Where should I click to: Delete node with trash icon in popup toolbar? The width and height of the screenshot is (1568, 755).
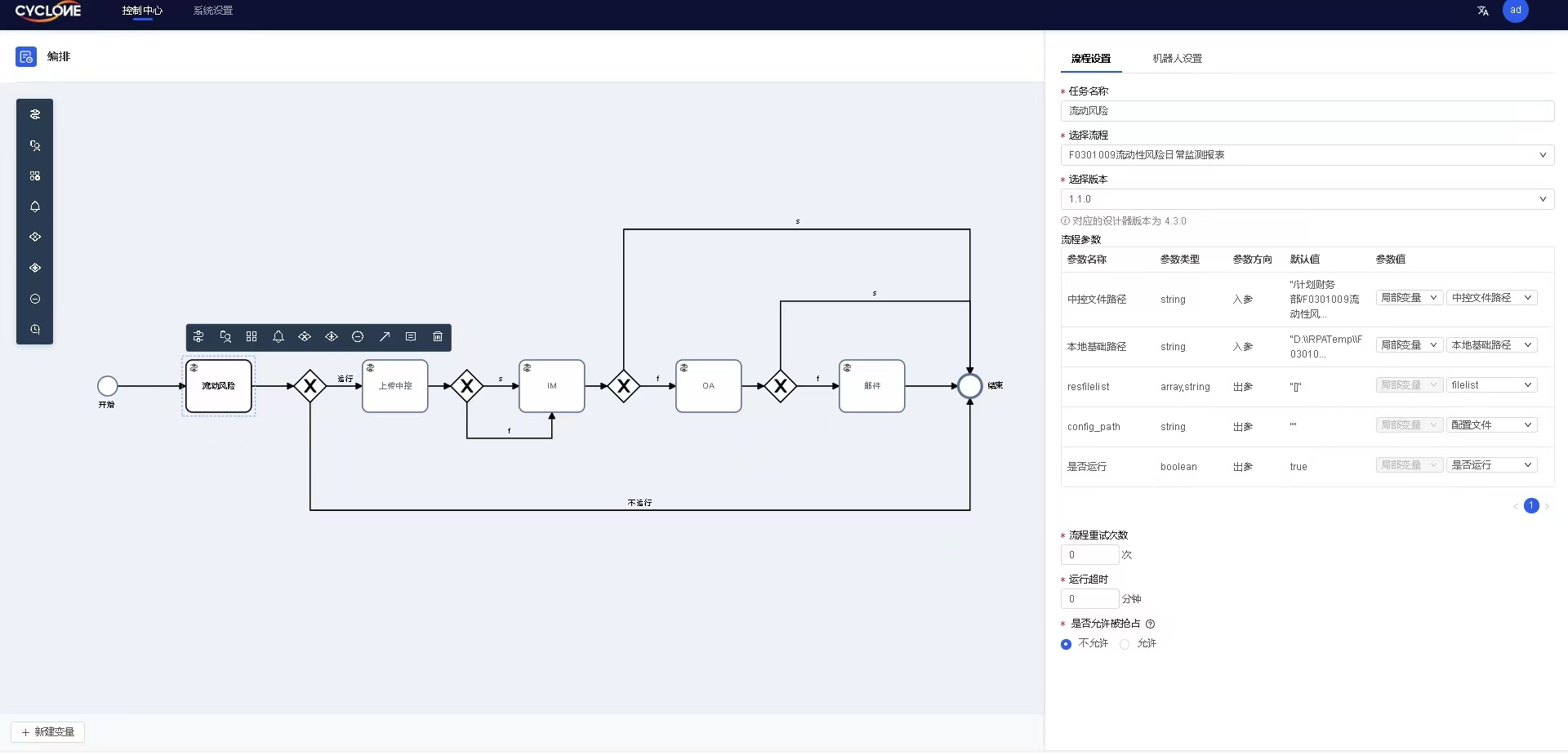pyautogui.click(x=438, y=336)
